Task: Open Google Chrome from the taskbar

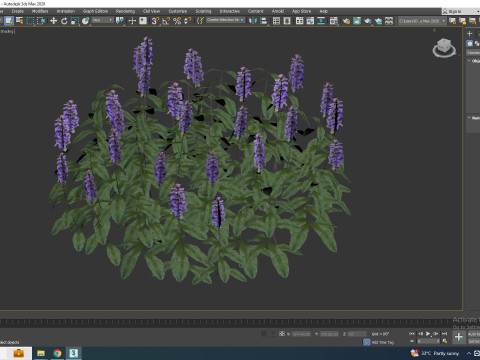Action: tap(57, 353)
